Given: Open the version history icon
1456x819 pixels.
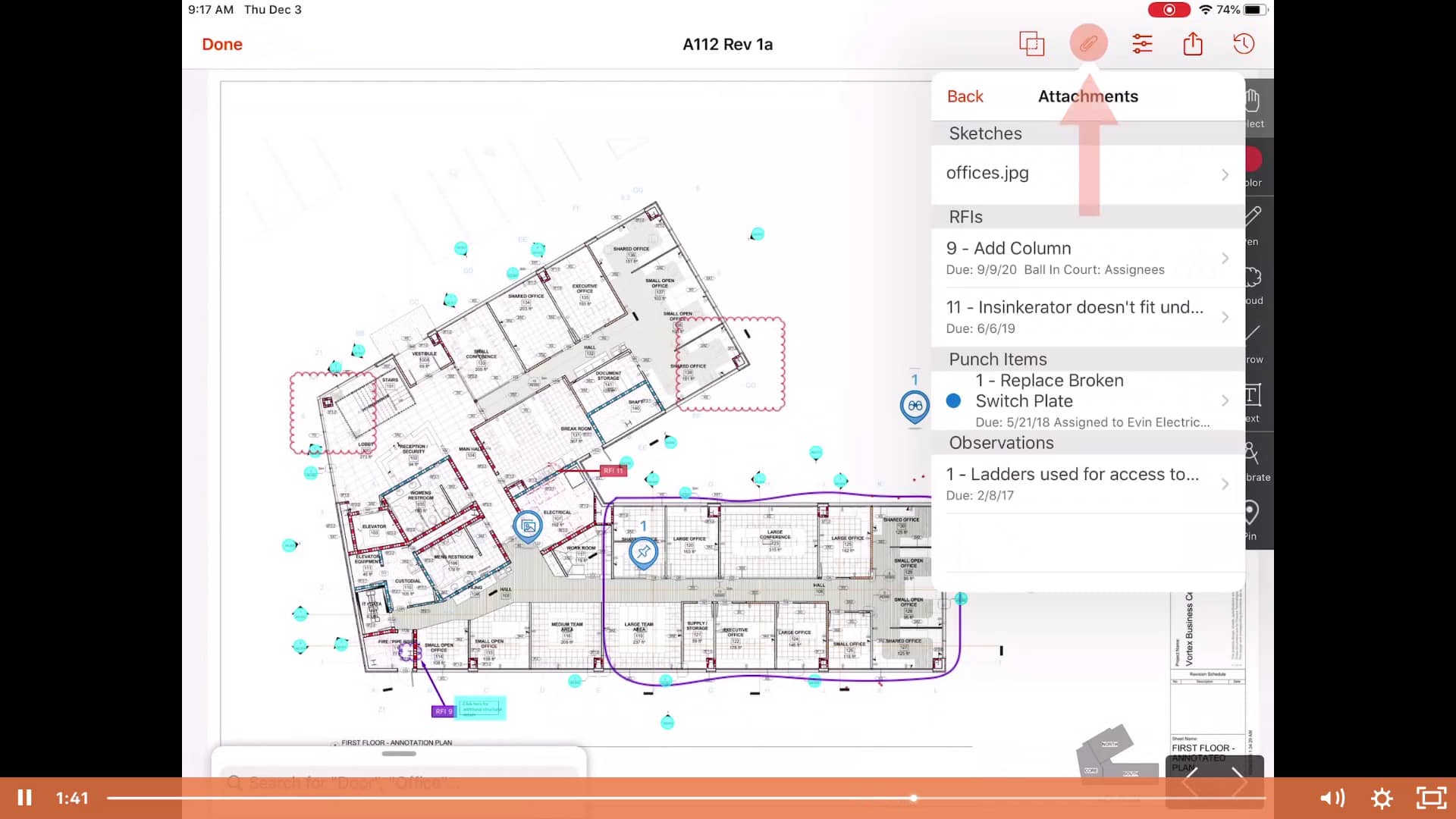Looking at the screenshot, I should (x=1243, y=44).
